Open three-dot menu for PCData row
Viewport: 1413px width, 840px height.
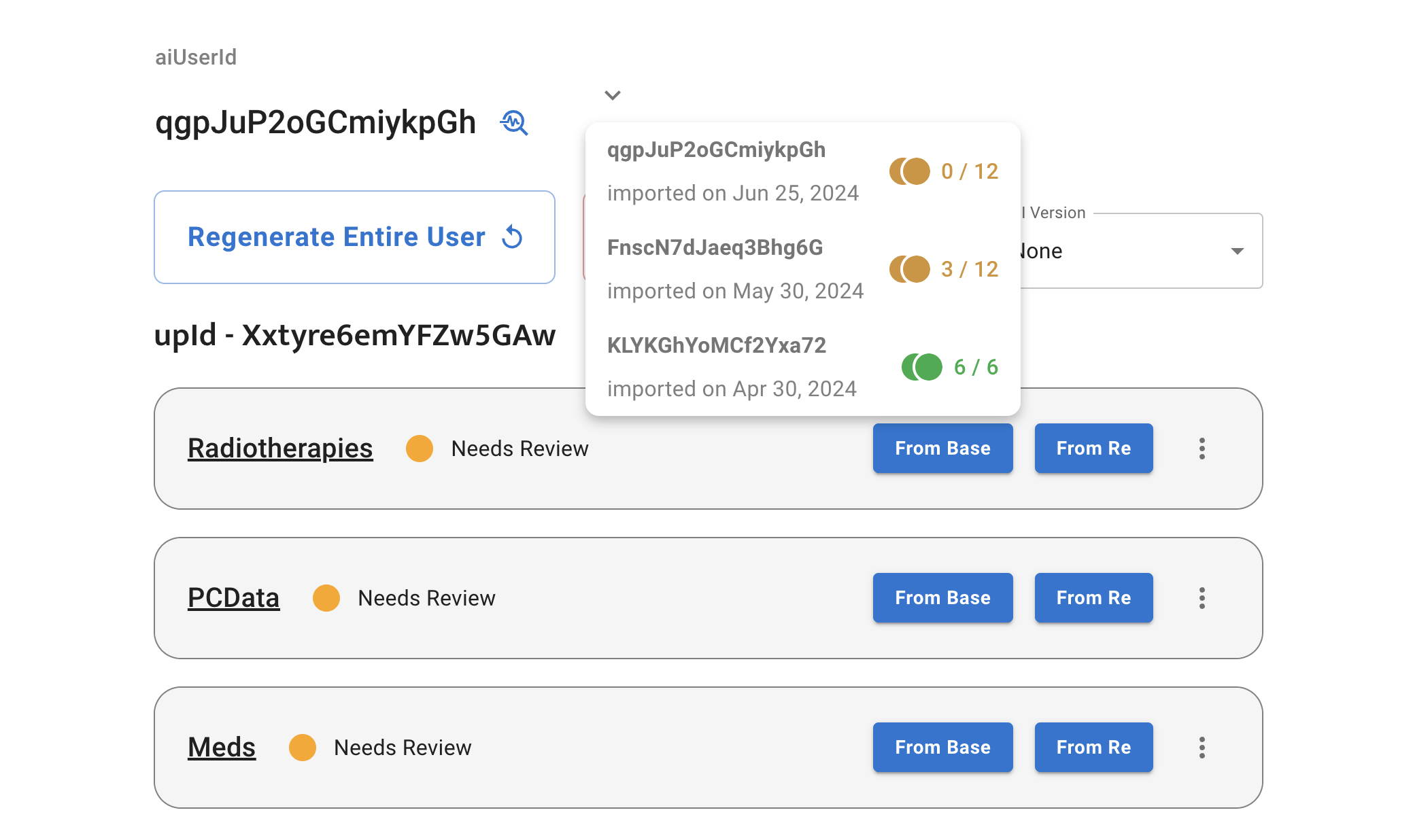1202,598
